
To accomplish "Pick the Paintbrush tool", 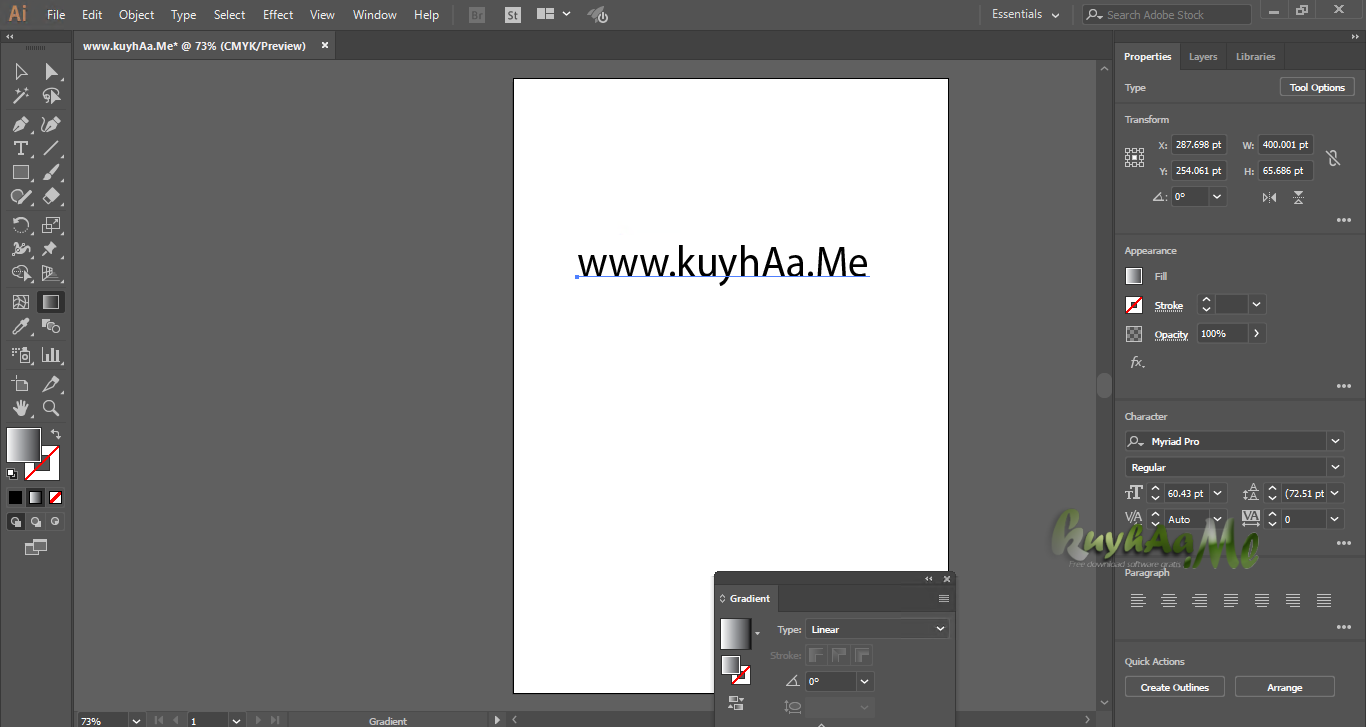I will (x=51, y=172).
